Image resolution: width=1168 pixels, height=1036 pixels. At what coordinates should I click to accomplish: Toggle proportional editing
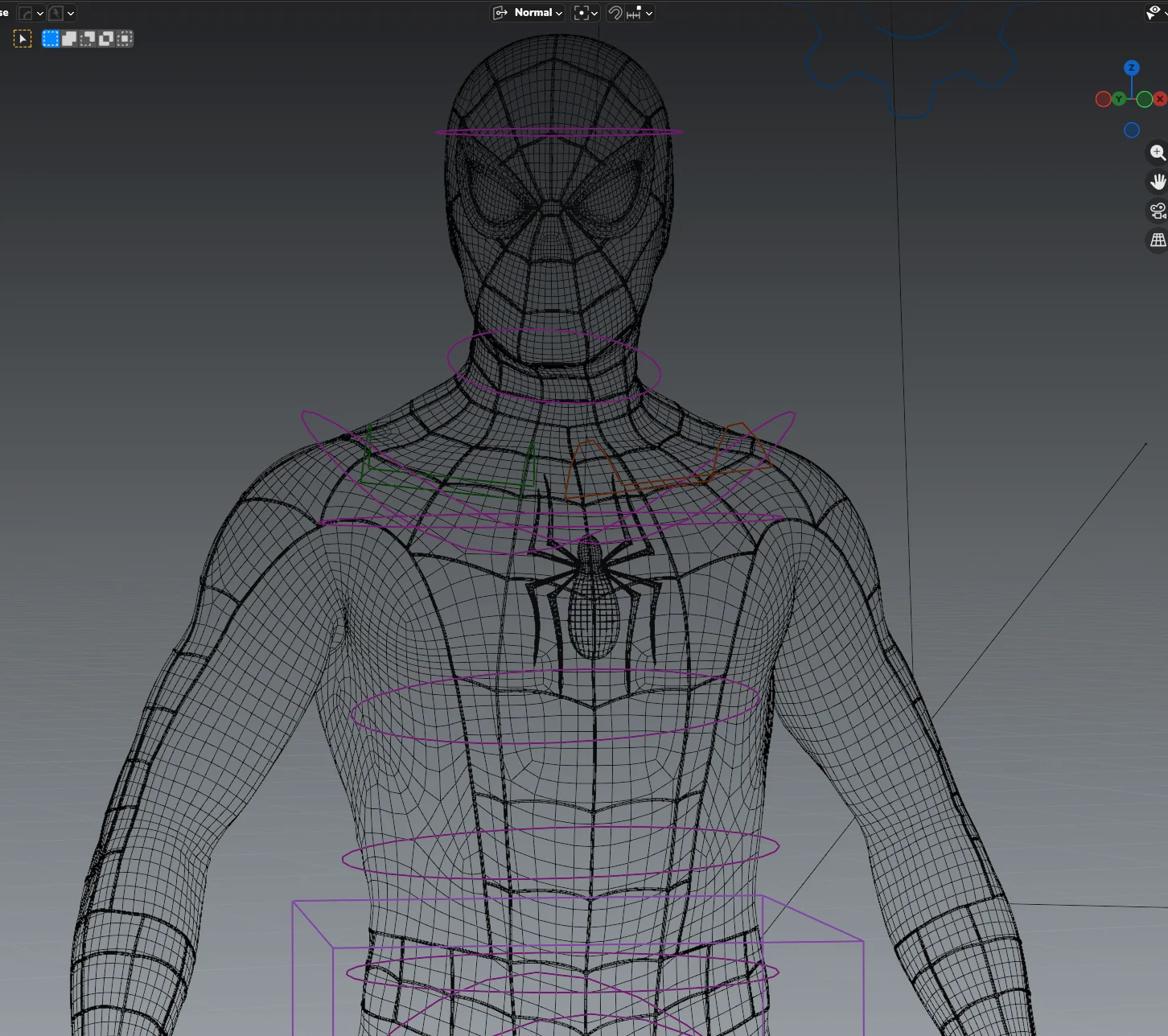tap(635, 13)
